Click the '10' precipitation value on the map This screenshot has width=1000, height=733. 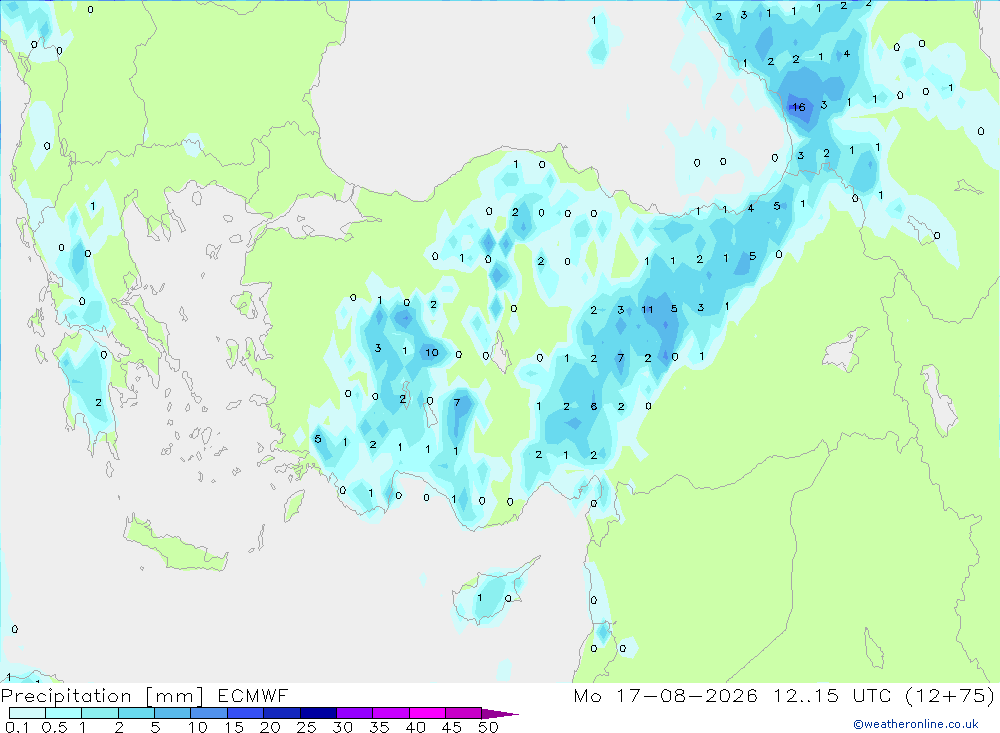[432, 352]
